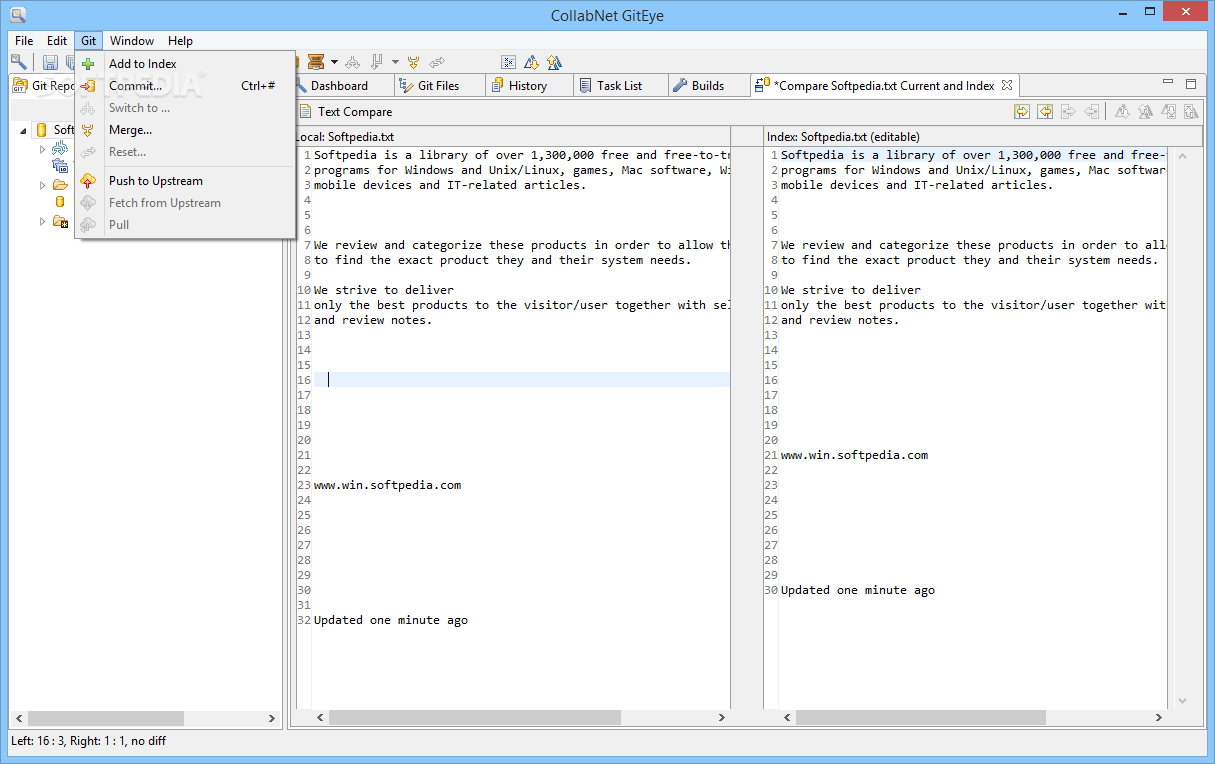Choose Merge... from Git menu
The image size is (1215, 764).
click(186, 130)
